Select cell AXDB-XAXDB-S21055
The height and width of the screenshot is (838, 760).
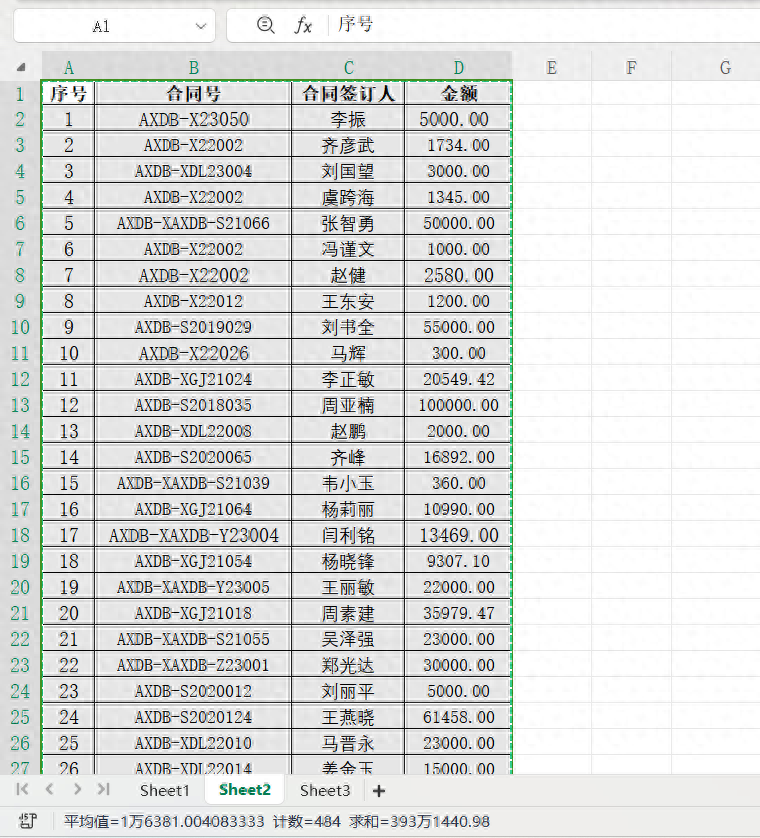193,639
